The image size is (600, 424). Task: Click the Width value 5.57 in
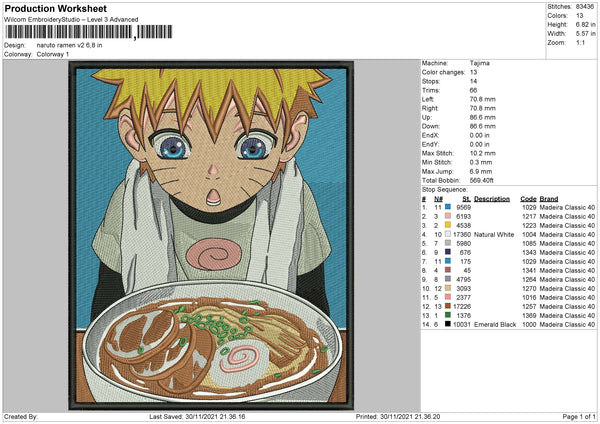click(585, 34)
